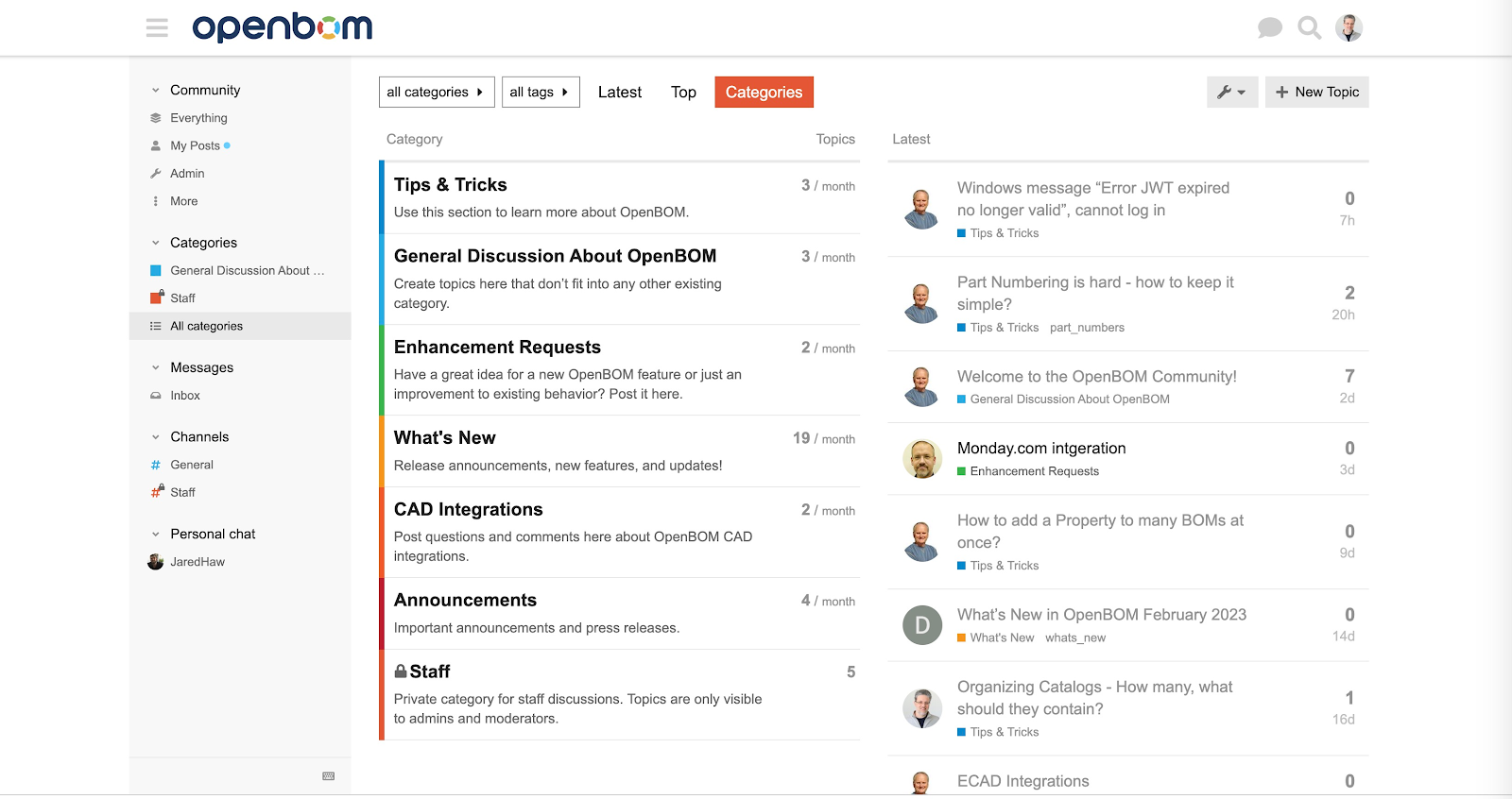The width and height of the screenshot is (1512, 799).
Task: Open JaredHaw personal chat avatar
Action: coord(156,562)
